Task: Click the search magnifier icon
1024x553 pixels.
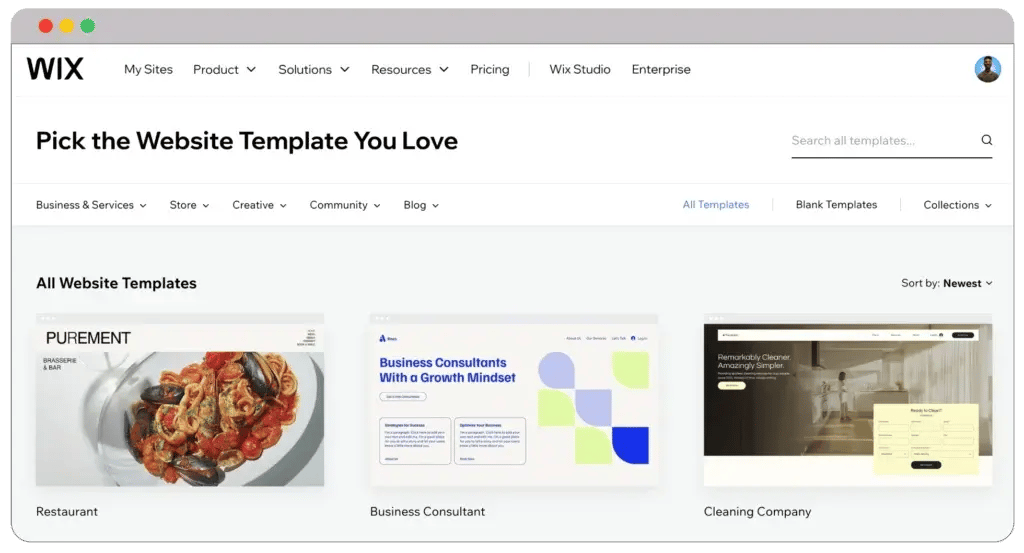Action: [x=986, y=141]
